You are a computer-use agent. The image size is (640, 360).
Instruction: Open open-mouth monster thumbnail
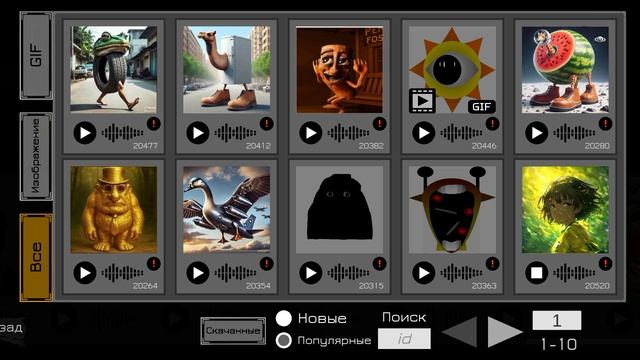[x=452, y=209]
